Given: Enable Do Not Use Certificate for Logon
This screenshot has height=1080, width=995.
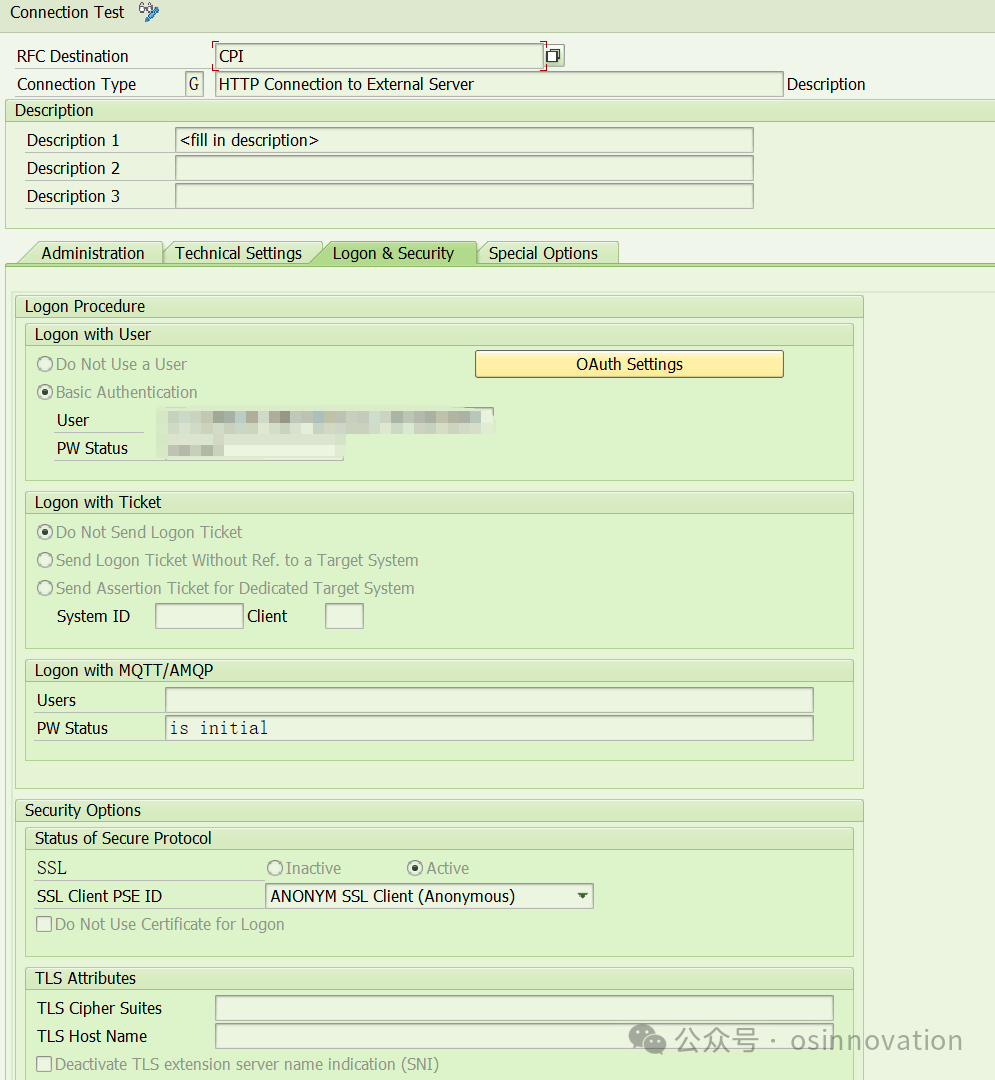Looking at the screenshot, I should (x=42, y=923).
